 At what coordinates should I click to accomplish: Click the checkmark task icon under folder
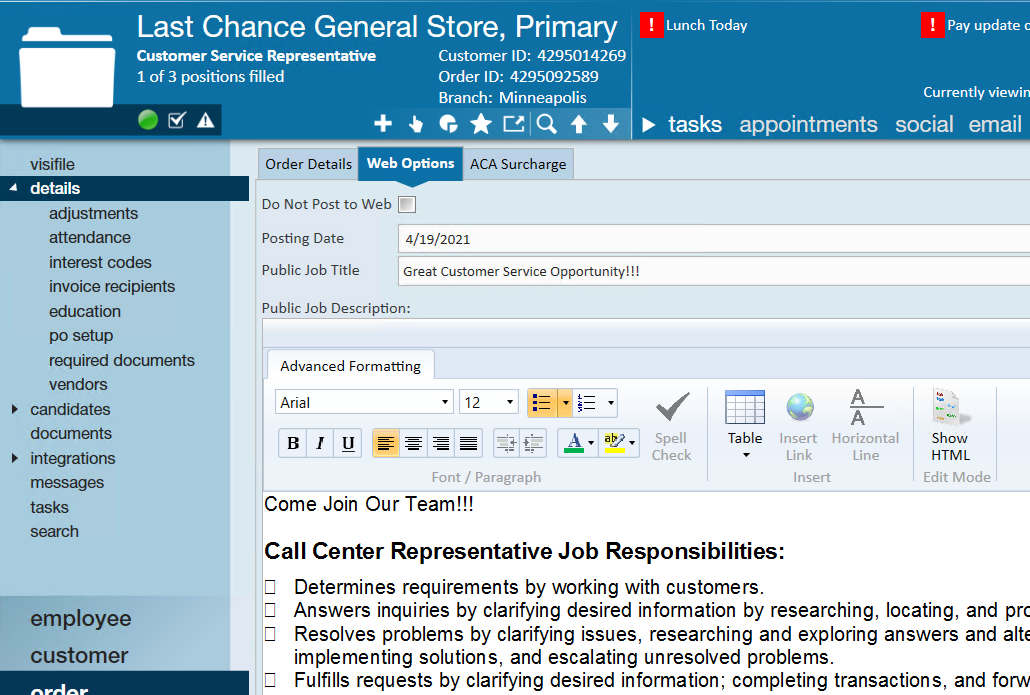pyautogui.click(x=177, y=120)
